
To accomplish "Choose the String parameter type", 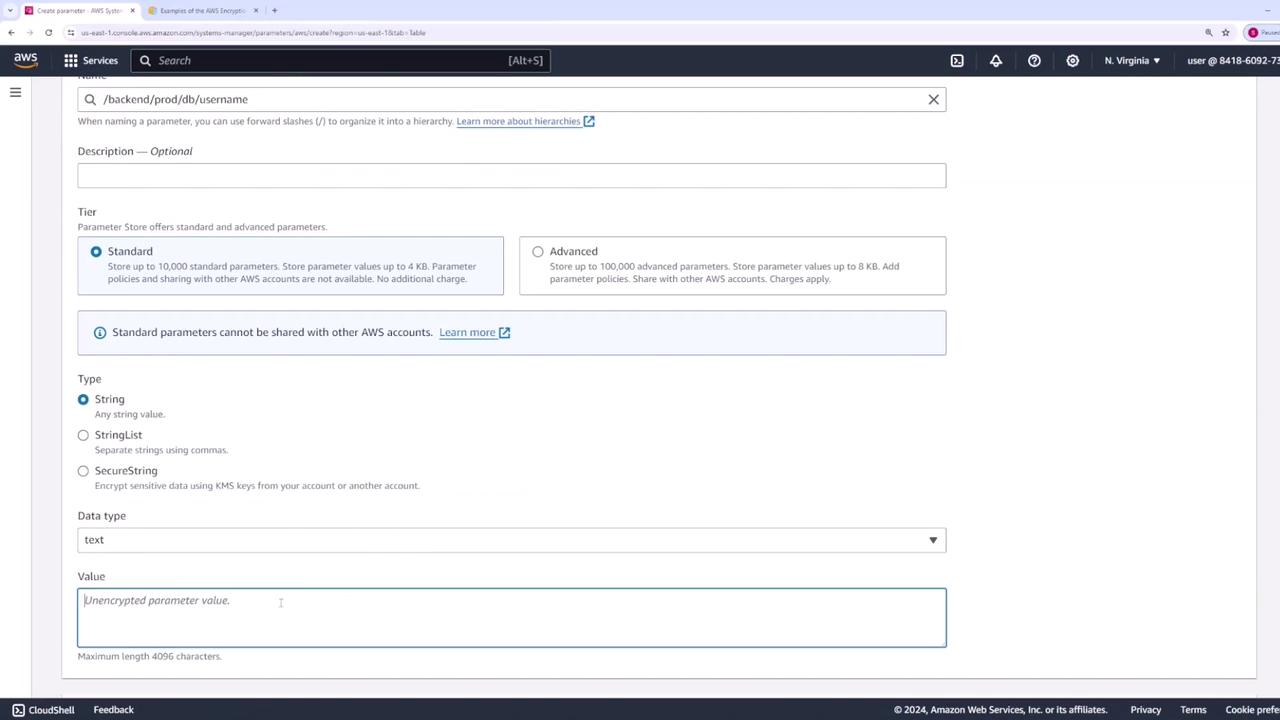I will pyautogui.click(x=83, y=399).
